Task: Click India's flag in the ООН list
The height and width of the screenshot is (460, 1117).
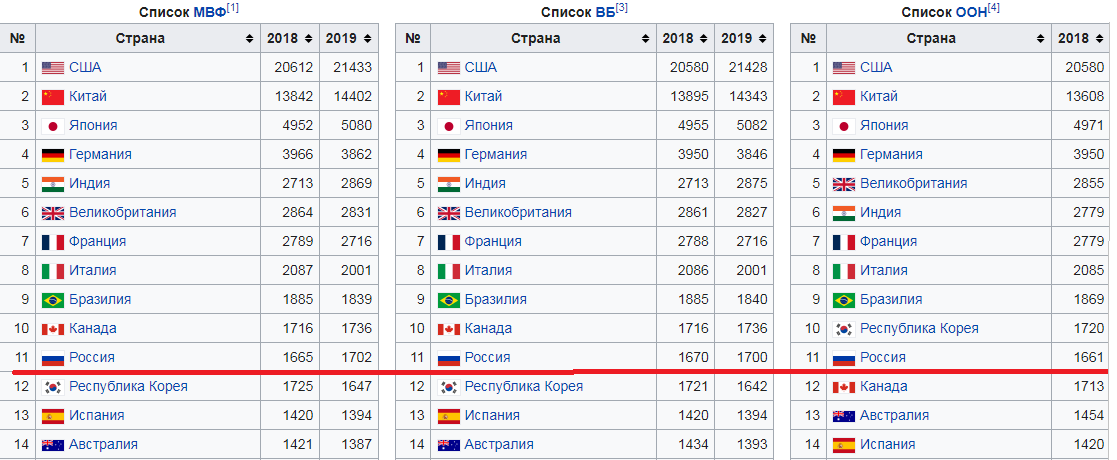Action: pos(843,213)
